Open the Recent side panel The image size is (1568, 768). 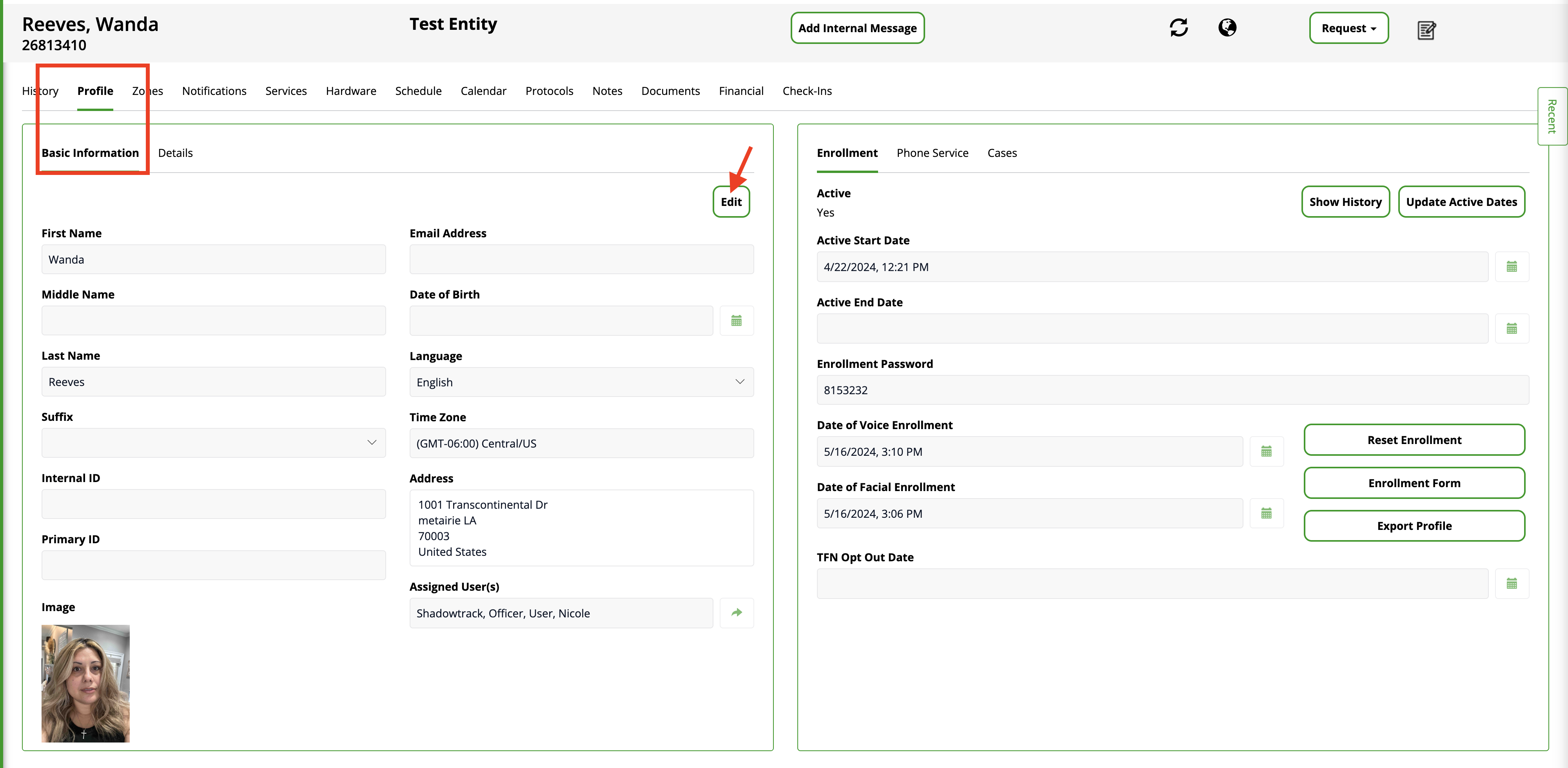point(1552,116)
